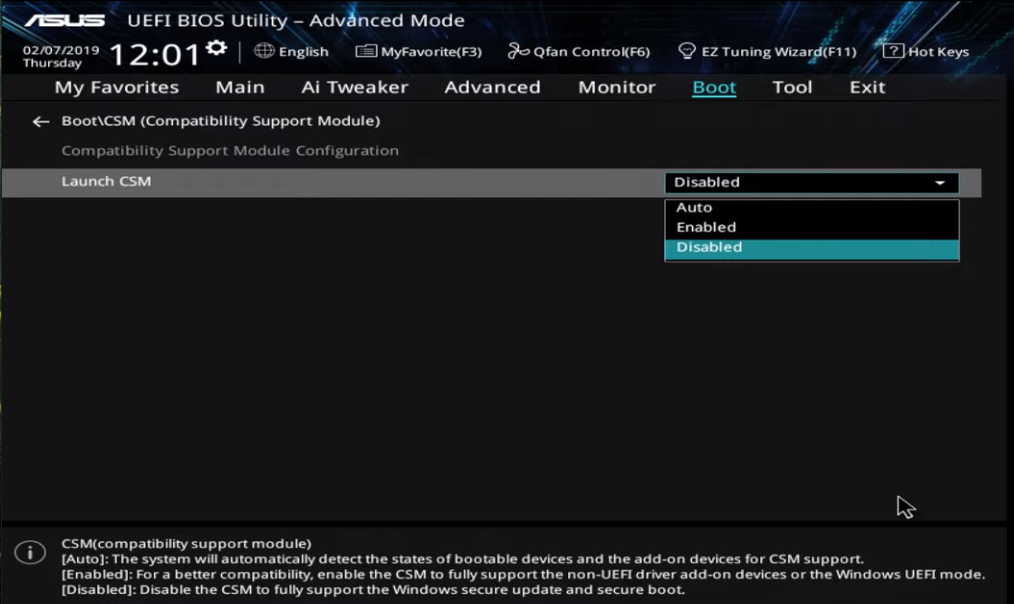Switch to the Main tab
This screenshot has height=604, width=1014.
pyautogui.click(x=240, y=87)
